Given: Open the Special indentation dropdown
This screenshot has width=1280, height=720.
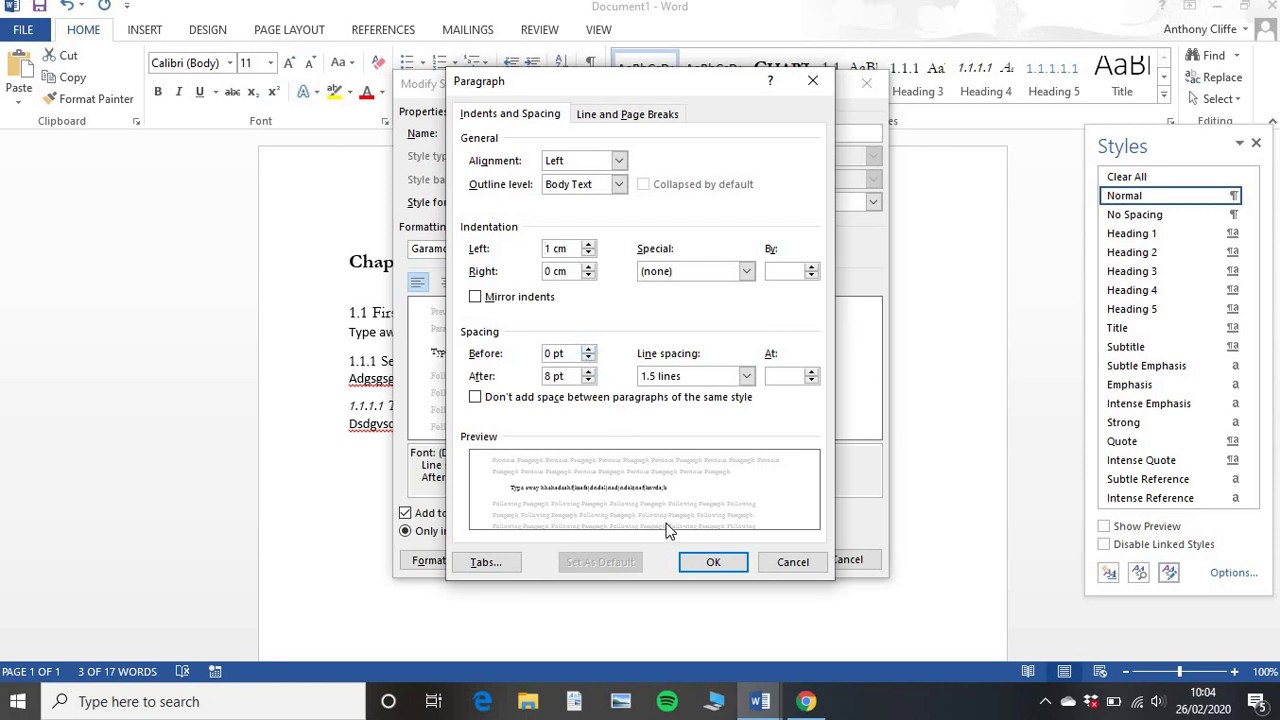Looking at the screenshot, I should click(746, 271).
